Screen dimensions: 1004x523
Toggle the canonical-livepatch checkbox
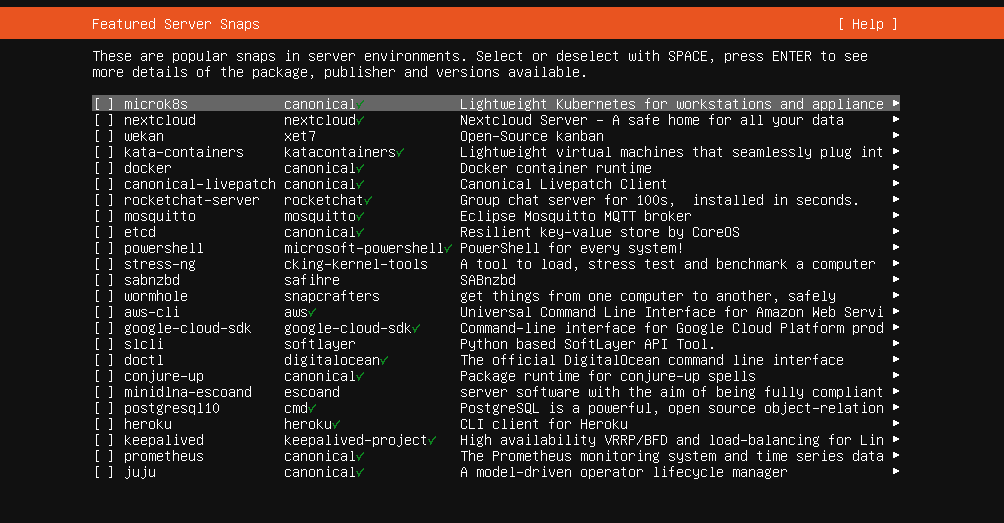[x=104, y=184]
